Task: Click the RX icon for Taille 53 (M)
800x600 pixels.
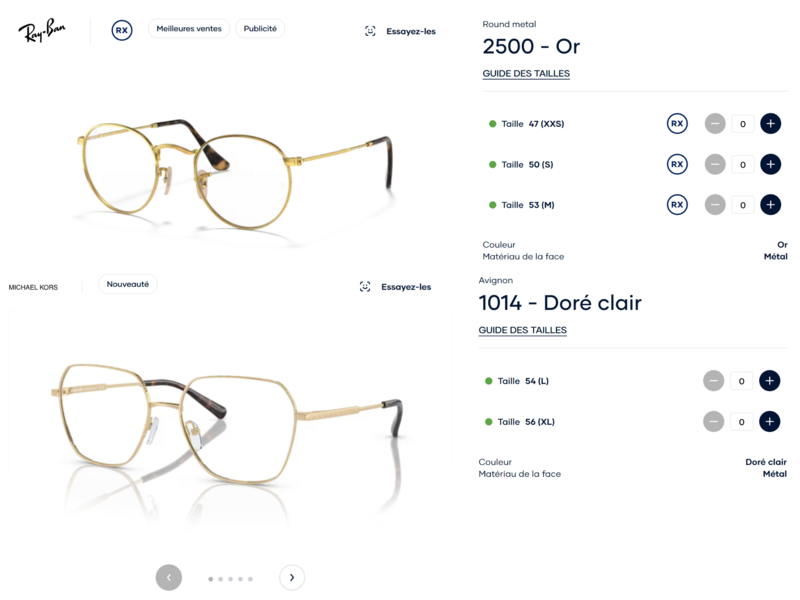Action: tap(677, 205)
